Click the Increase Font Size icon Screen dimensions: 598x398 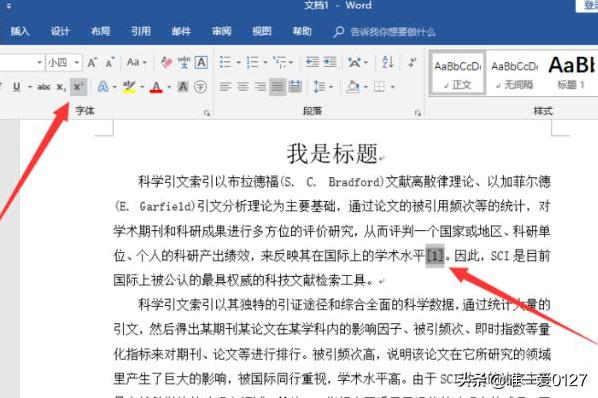tap(92, 62)
